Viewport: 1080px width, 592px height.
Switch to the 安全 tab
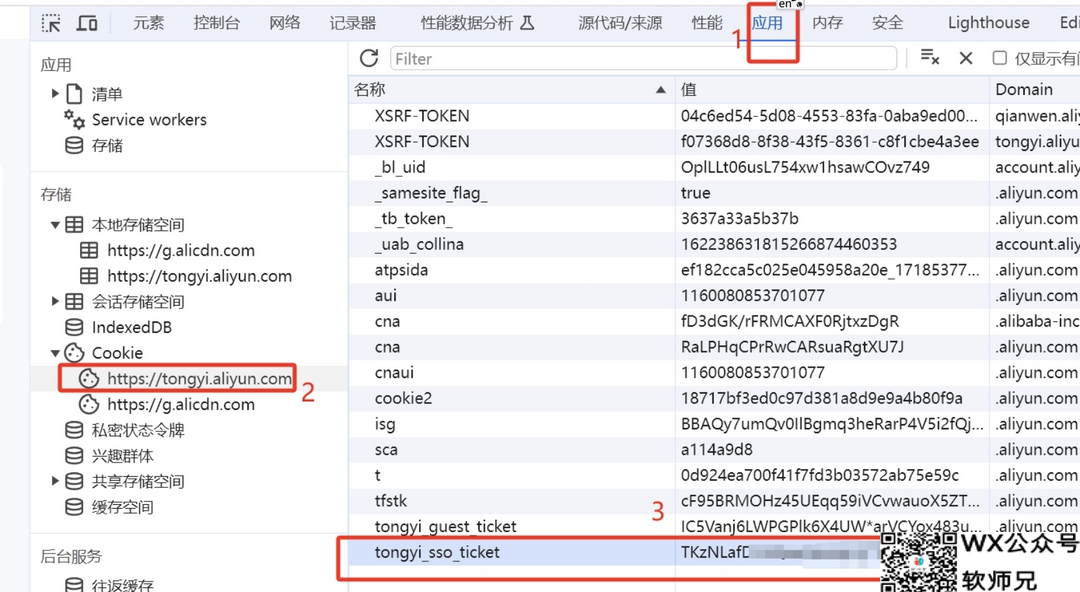[x=887, y=23]
